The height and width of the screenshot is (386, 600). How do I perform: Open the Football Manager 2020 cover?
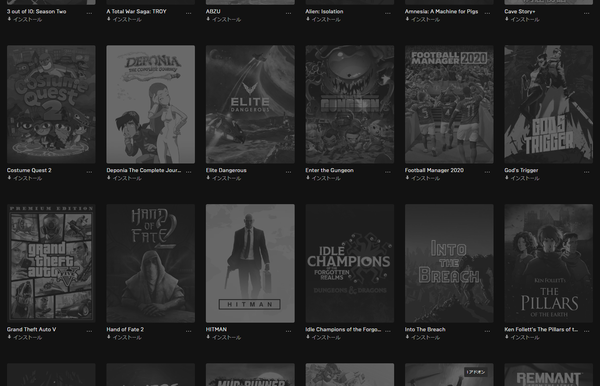tap(449, 104)
